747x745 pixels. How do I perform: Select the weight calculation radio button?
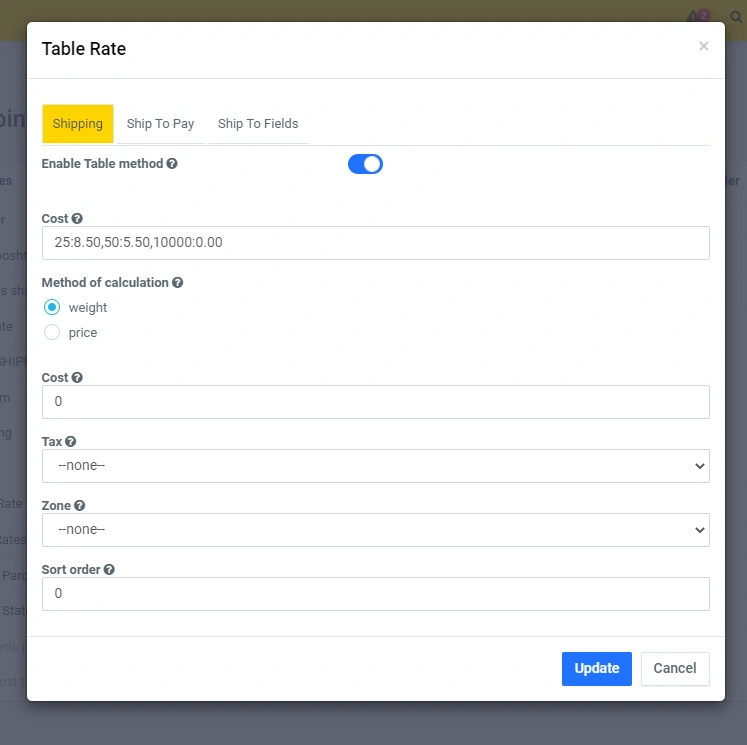tap(52, 308)
